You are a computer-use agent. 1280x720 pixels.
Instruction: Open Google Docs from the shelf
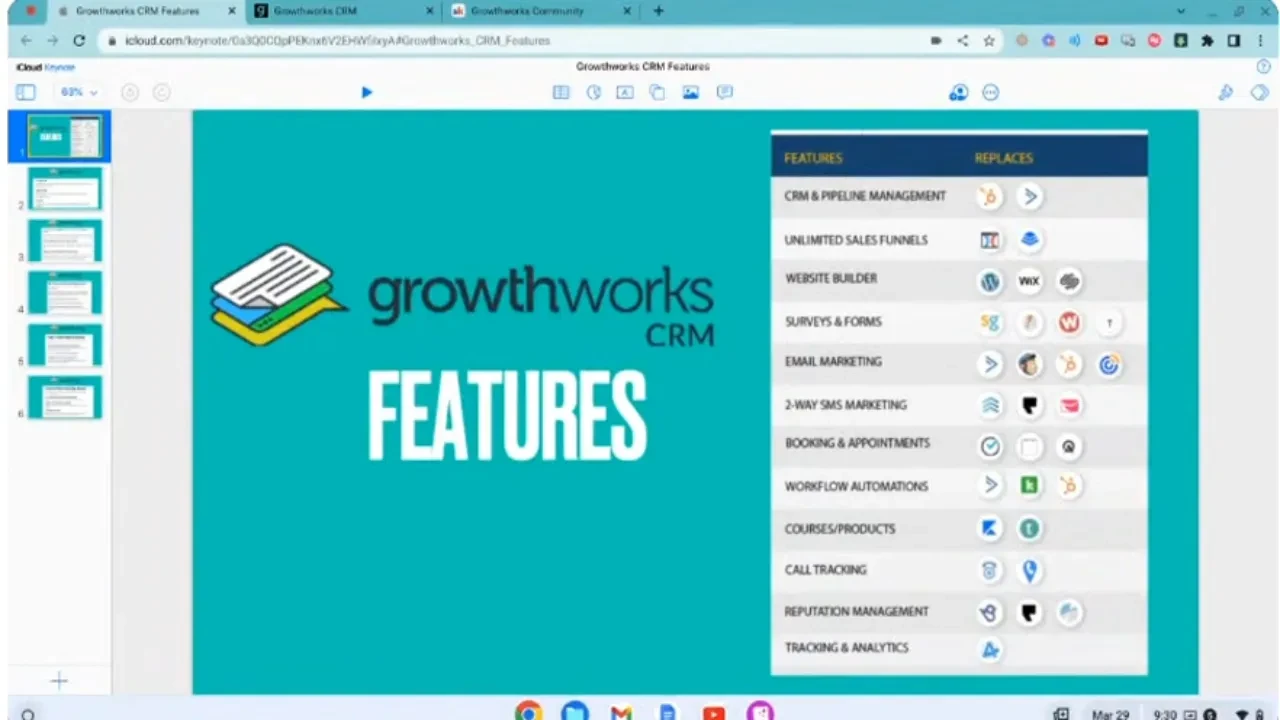(667, 712)
